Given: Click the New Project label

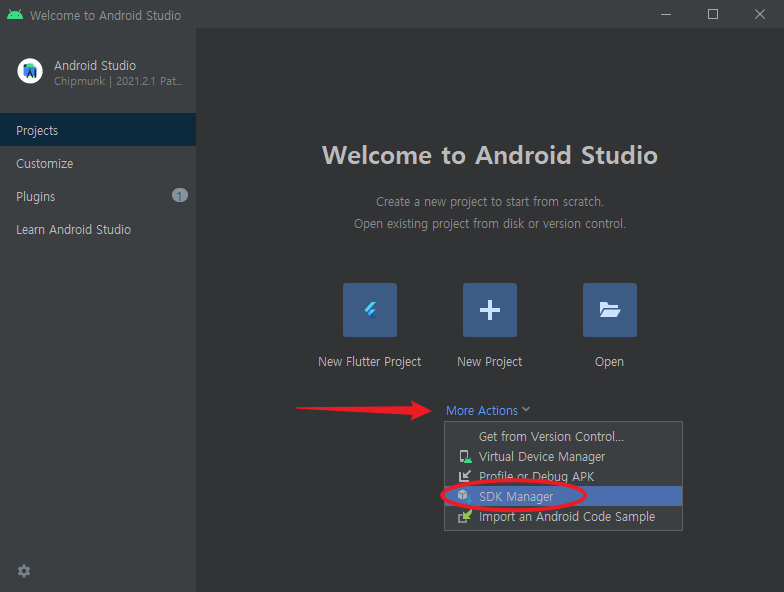Looking at the screenshot, I should (x=490, y=362).
